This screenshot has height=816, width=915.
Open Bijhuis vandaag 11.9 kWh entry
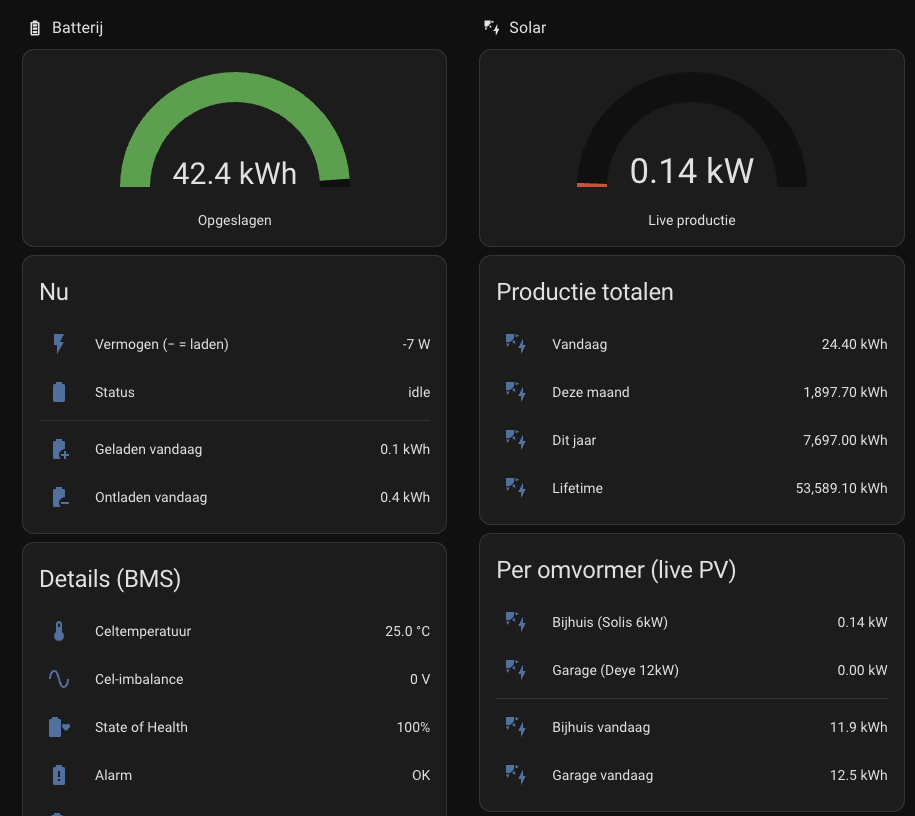pos(692,727)
